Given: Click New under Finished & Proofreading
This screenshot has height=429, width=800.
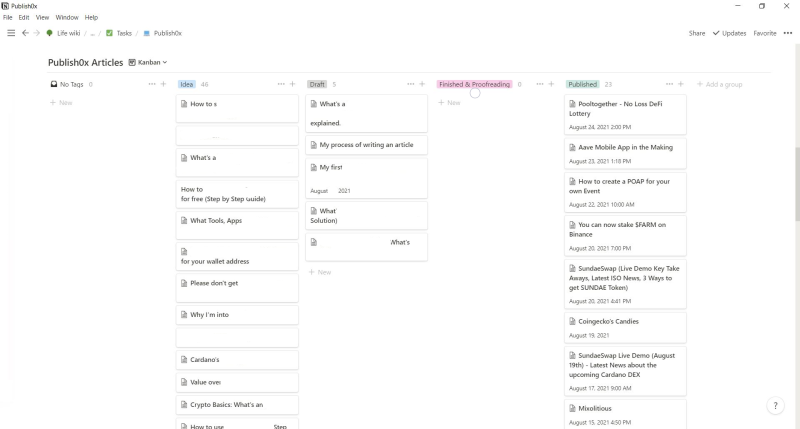Looking at the screenshot, I should 449,103.
